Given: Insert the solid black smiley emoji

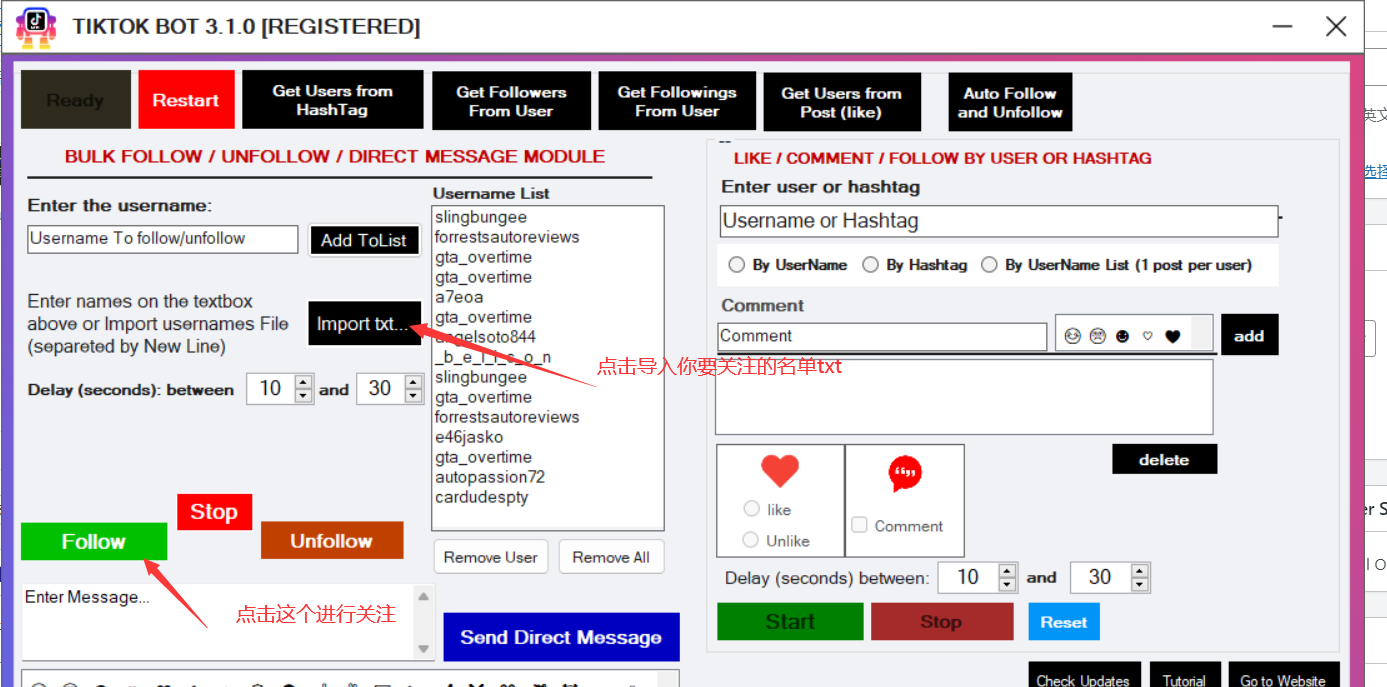Looking at the screenshot, I should pos(1122,337).
